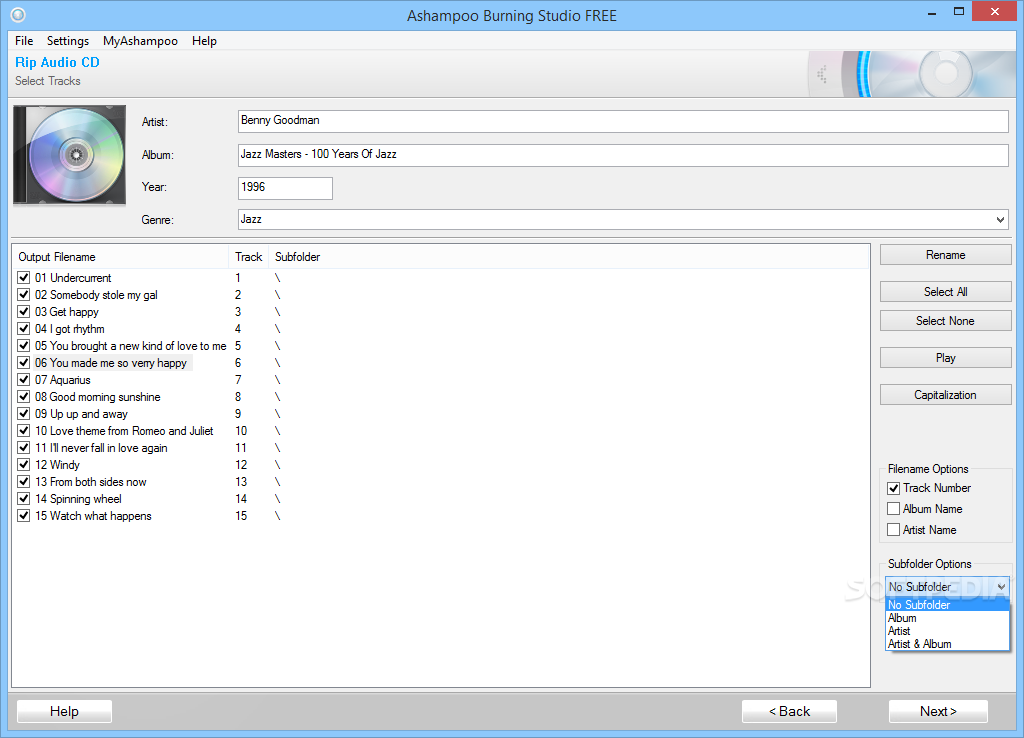Image resolution: width=1024 pixels, height=738 pixels.
Task: Click into the Album input field
Action: pos(623,155)
